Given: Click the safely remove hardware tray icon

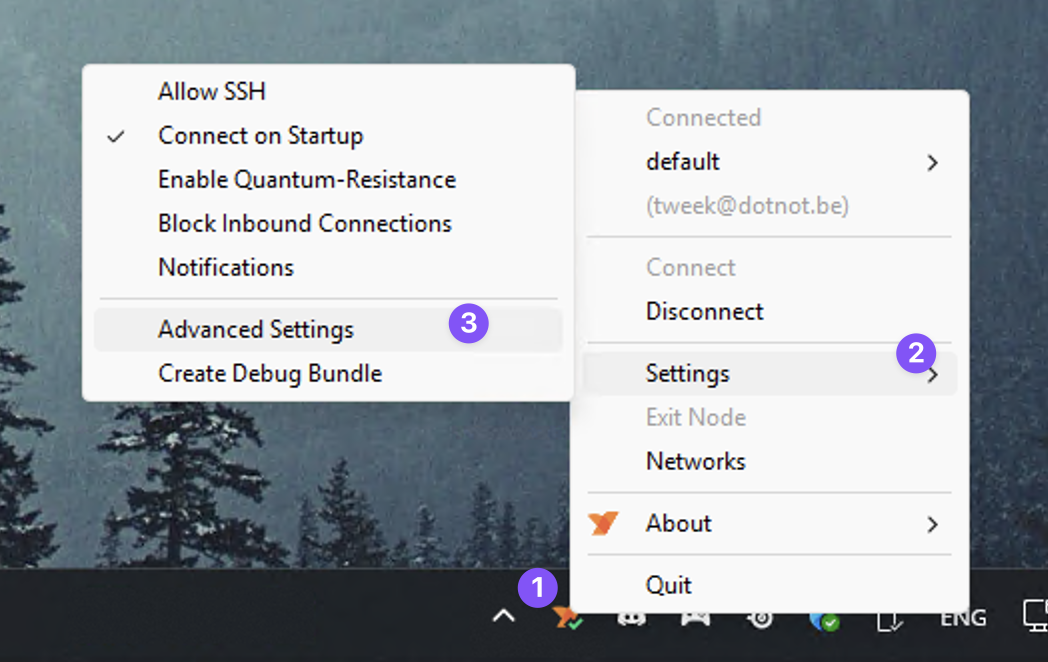Looking at the screenshot, I should pos(889,619).
